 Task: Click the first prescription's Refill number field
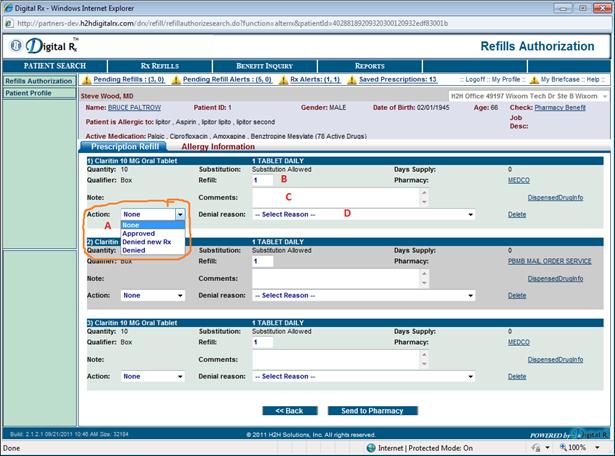[263, 180]
